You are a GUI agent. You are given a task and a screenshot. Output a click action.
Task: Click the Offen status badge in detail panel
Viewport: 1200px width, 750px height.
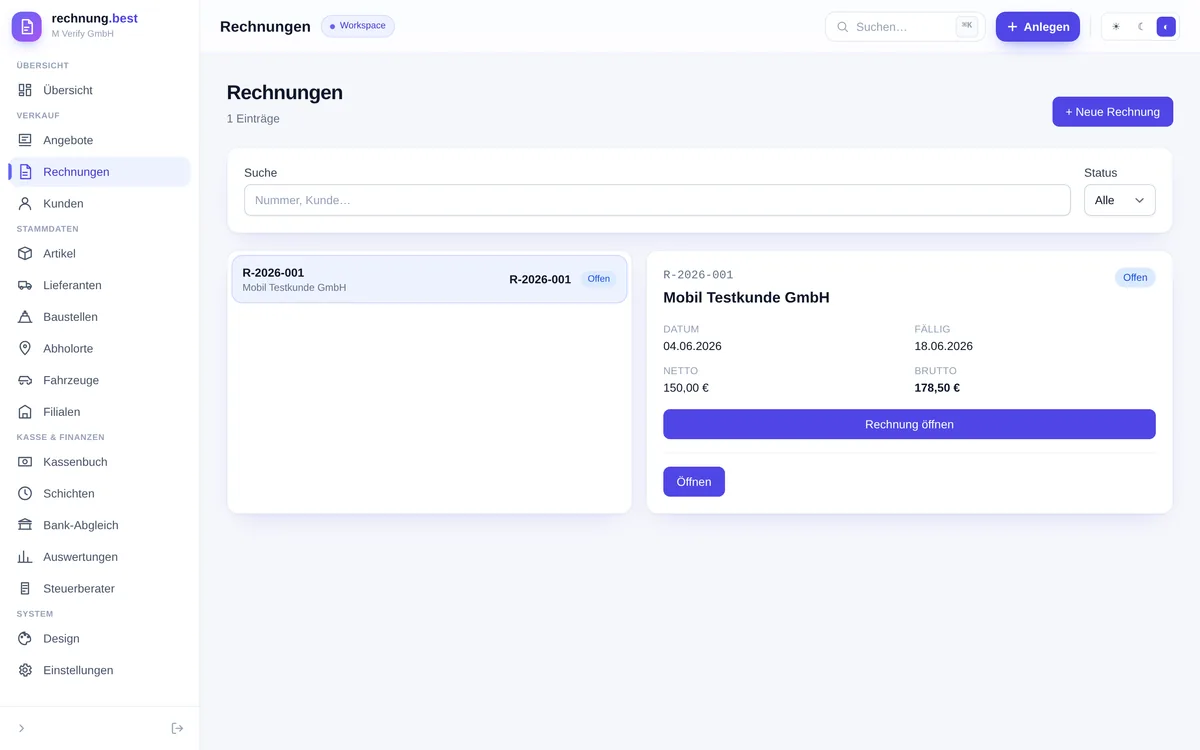(1135, 278)
